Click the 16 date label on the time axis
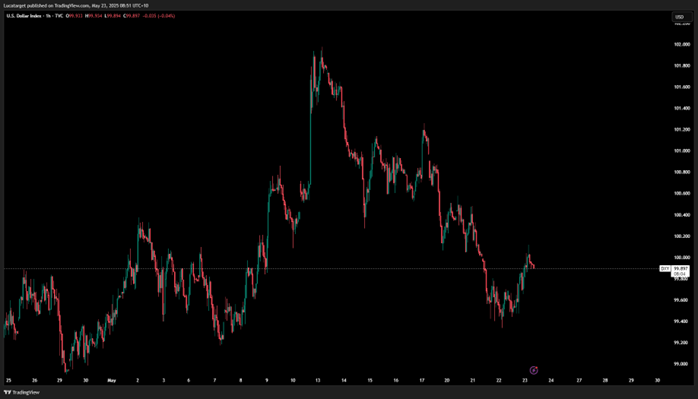698x399 pixels. (x=396, y=381)
